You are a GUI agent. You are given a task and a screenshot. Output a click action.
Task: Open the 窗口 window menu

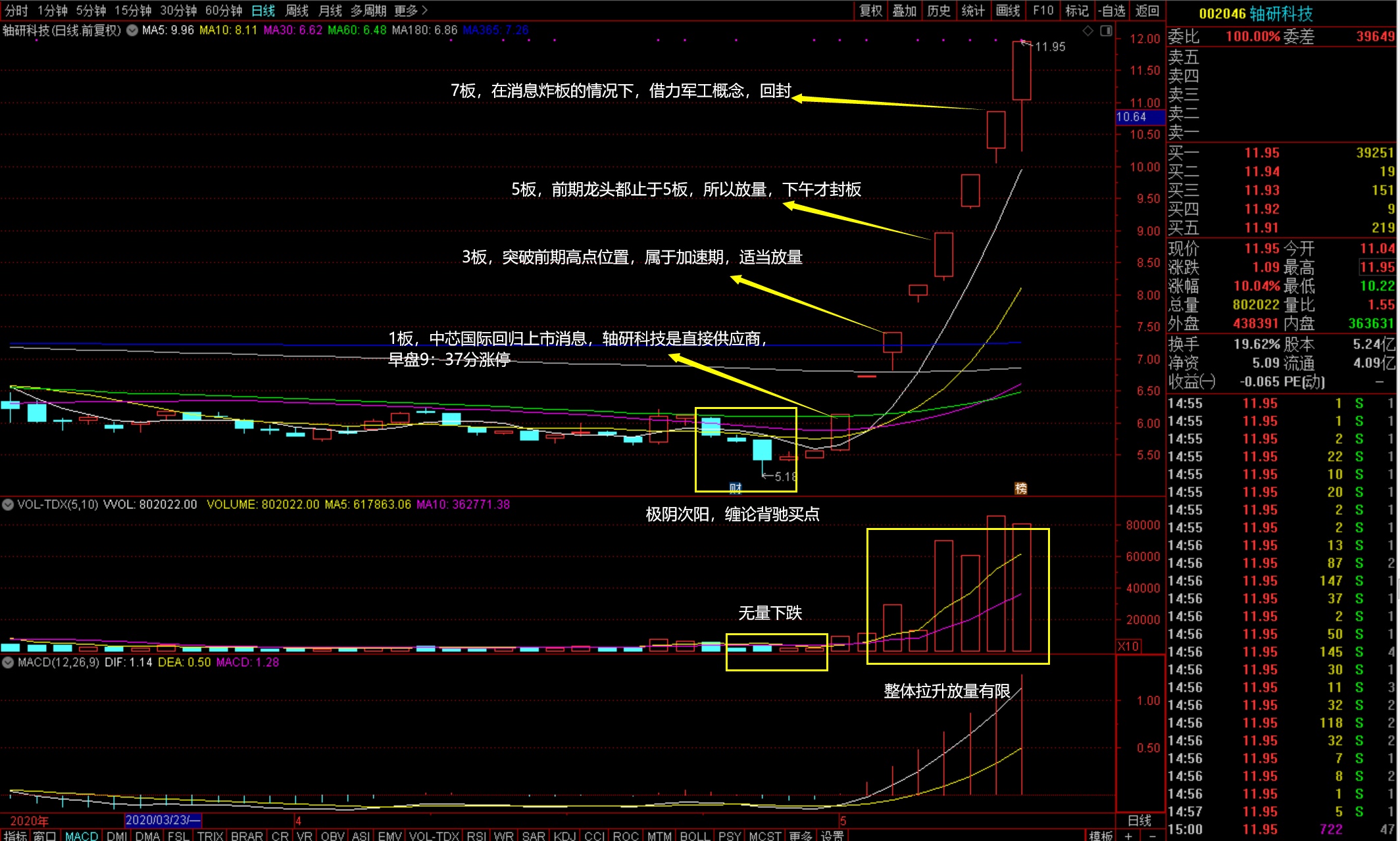pos(44,836)
